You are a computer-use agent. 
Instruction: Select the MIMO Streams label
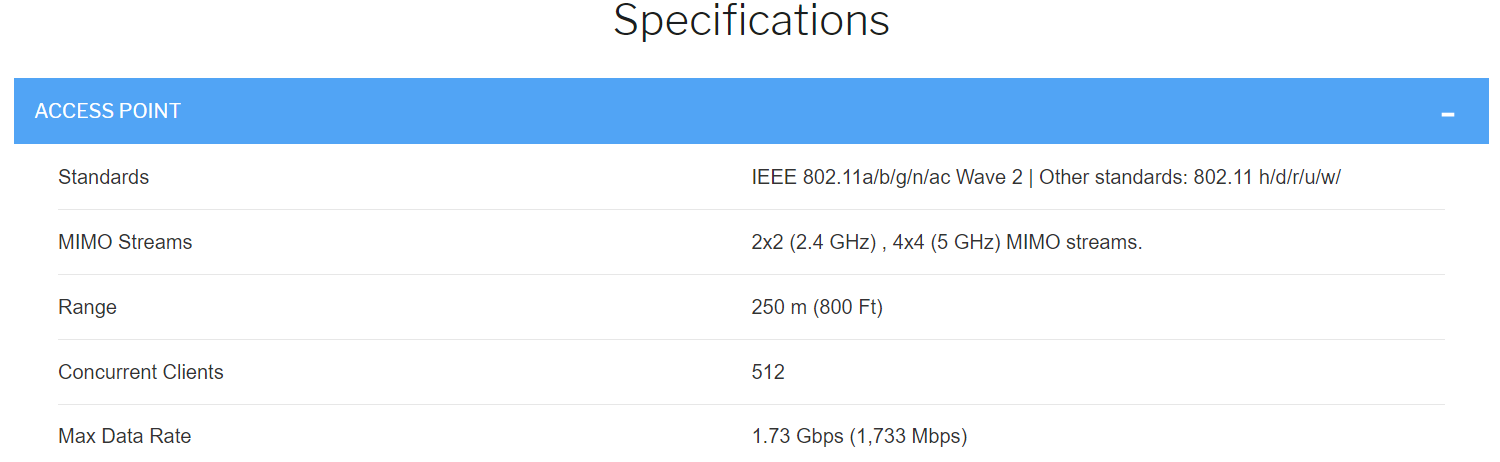coord(125,242)
